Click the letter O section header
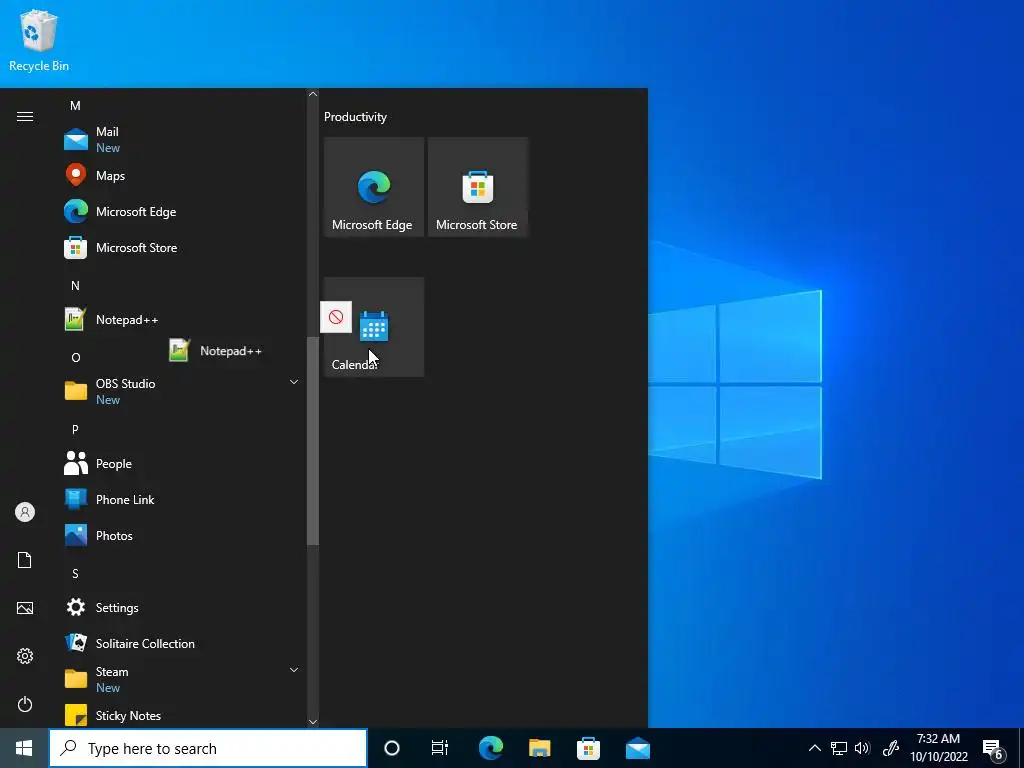 (x=76, y=358)
